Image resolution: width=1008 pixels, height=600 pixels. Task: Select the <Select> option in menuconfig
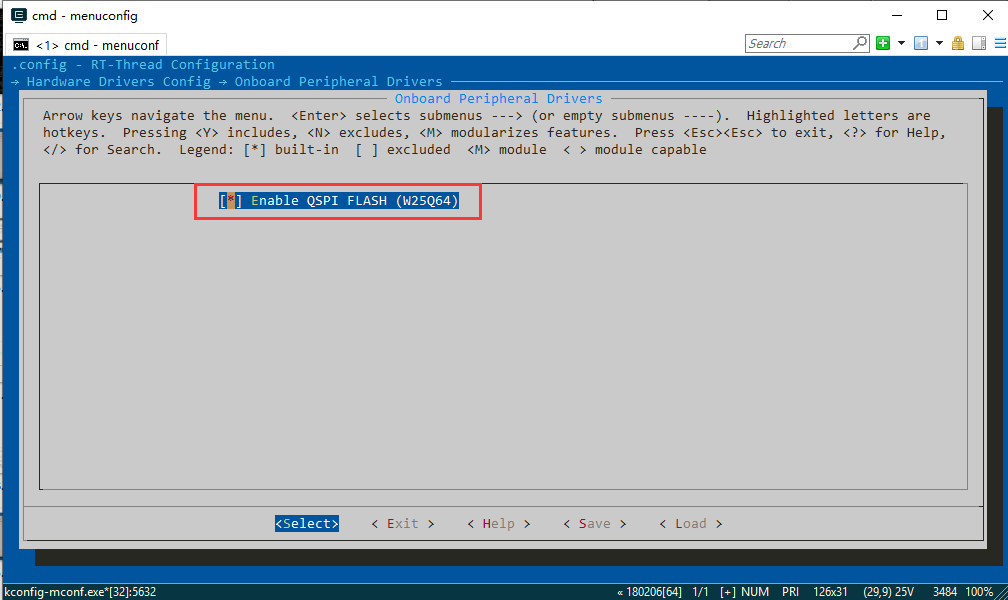tap(307, 523)
